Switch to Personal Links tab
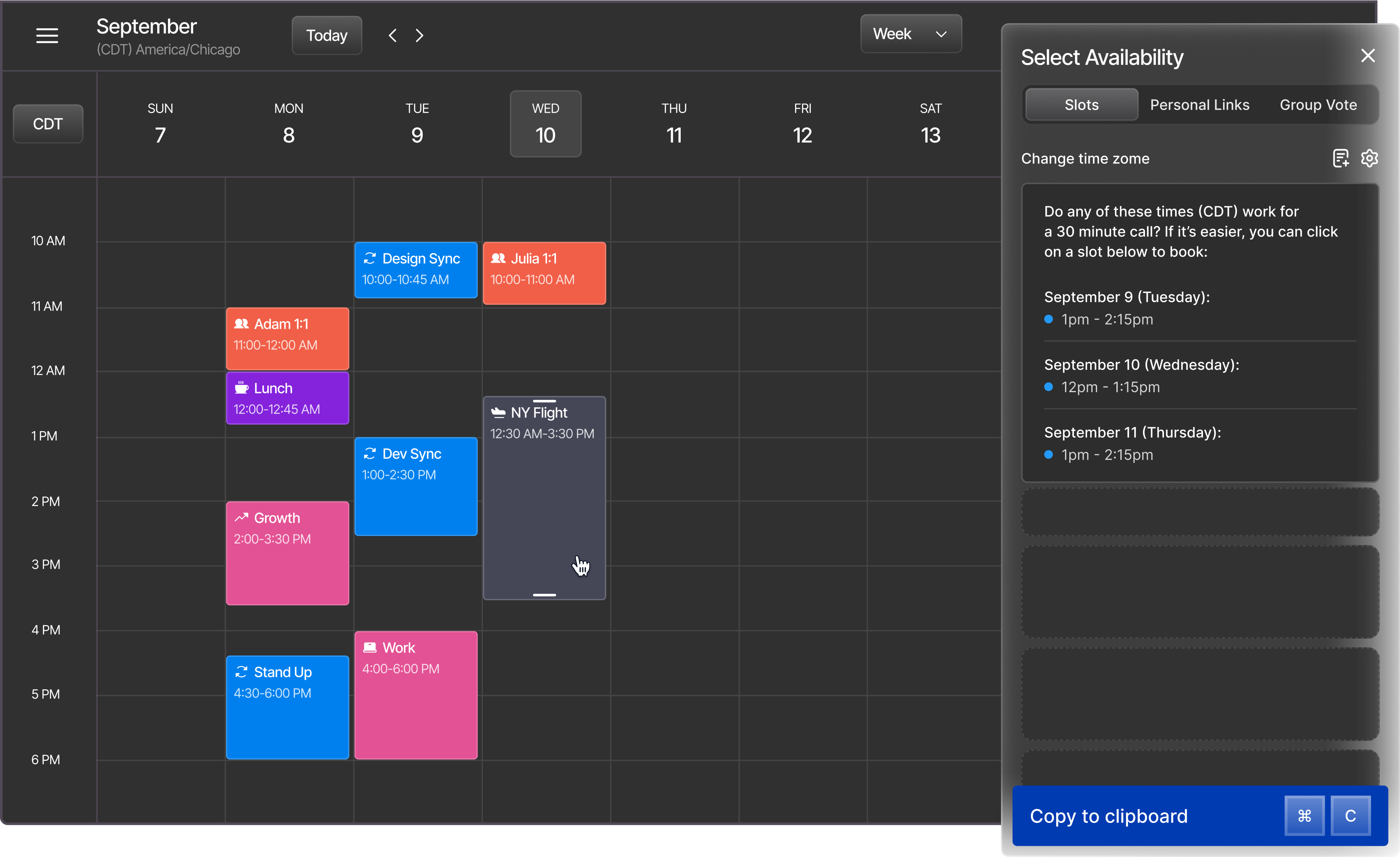The width and height of the screenshot is (1400, 862). [x=1200, y=105]
